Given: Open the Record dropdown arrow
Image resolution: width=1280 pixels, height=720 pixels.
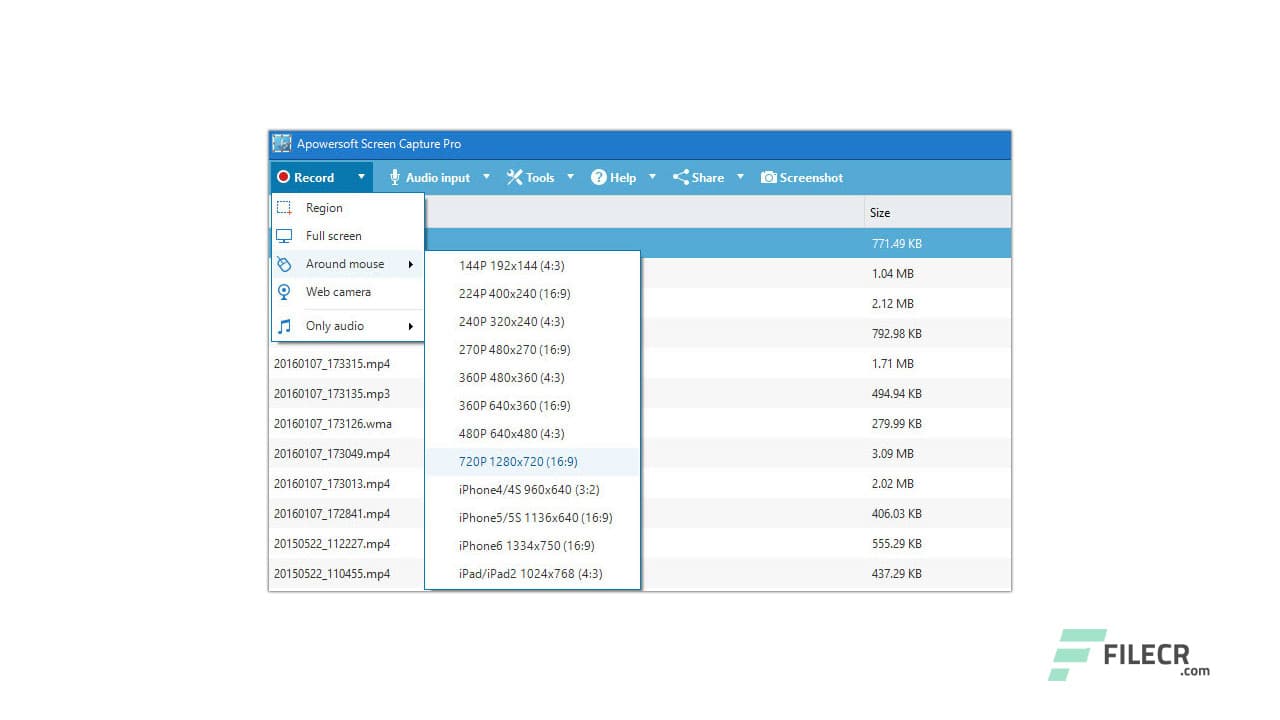Looking at the screenshot, I should [361, 177].
